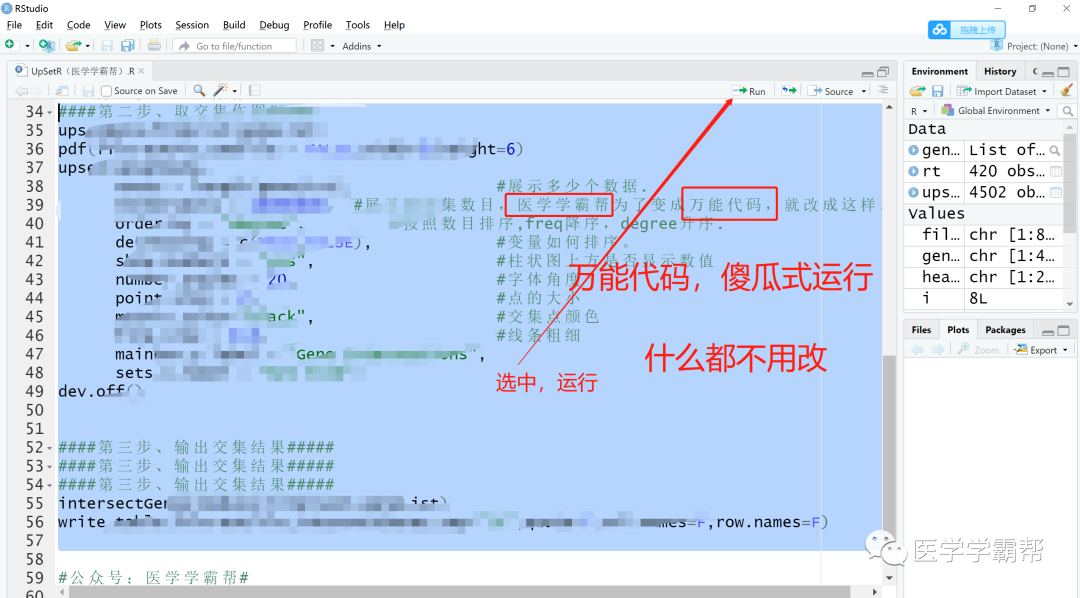Screen dimensions: 1080x598
Task: Click the Find/Replace magnifier icon
Action: tap(199, 90)
